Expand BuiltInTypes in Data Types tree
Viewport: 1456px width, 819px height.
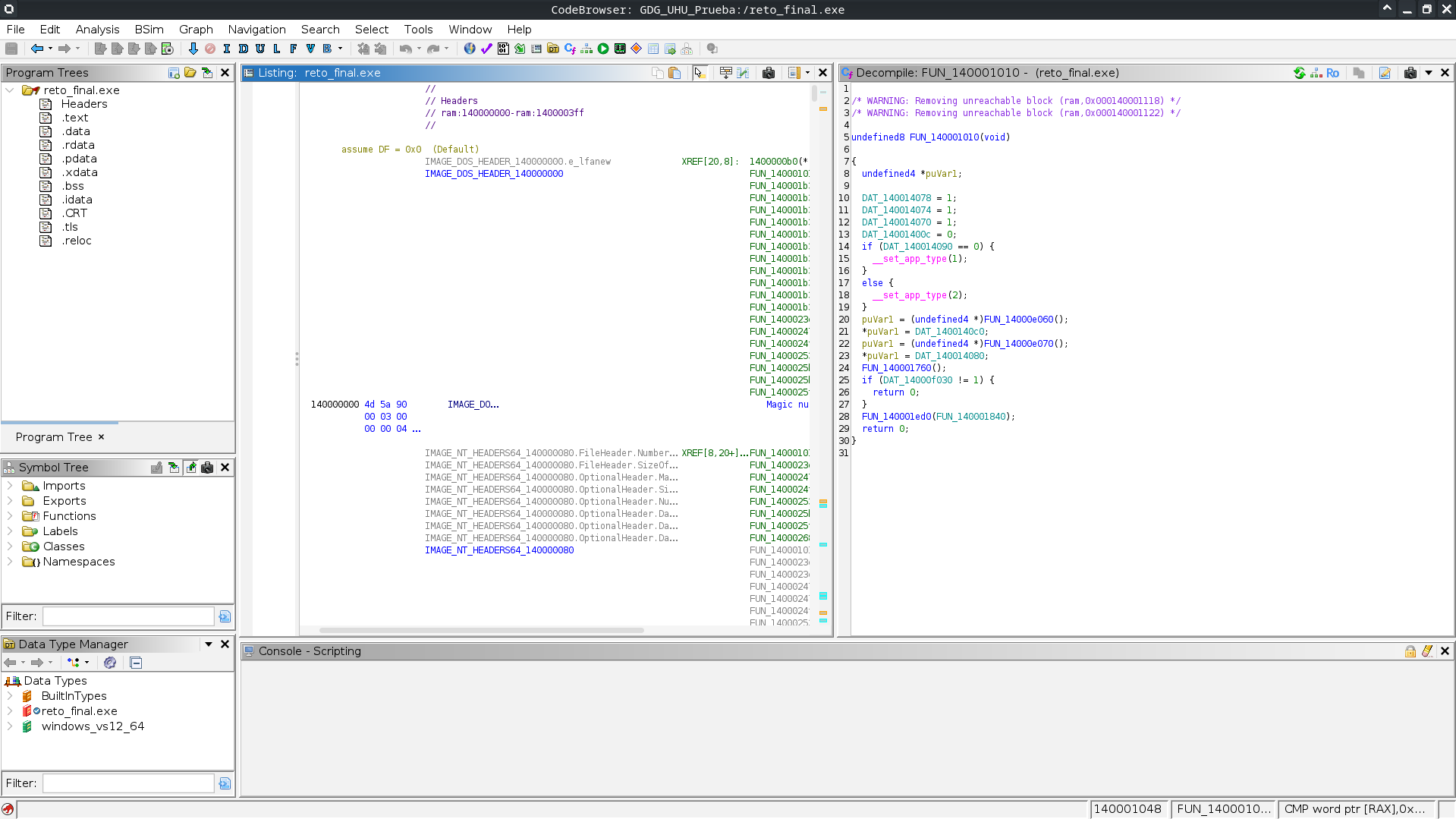10,696
